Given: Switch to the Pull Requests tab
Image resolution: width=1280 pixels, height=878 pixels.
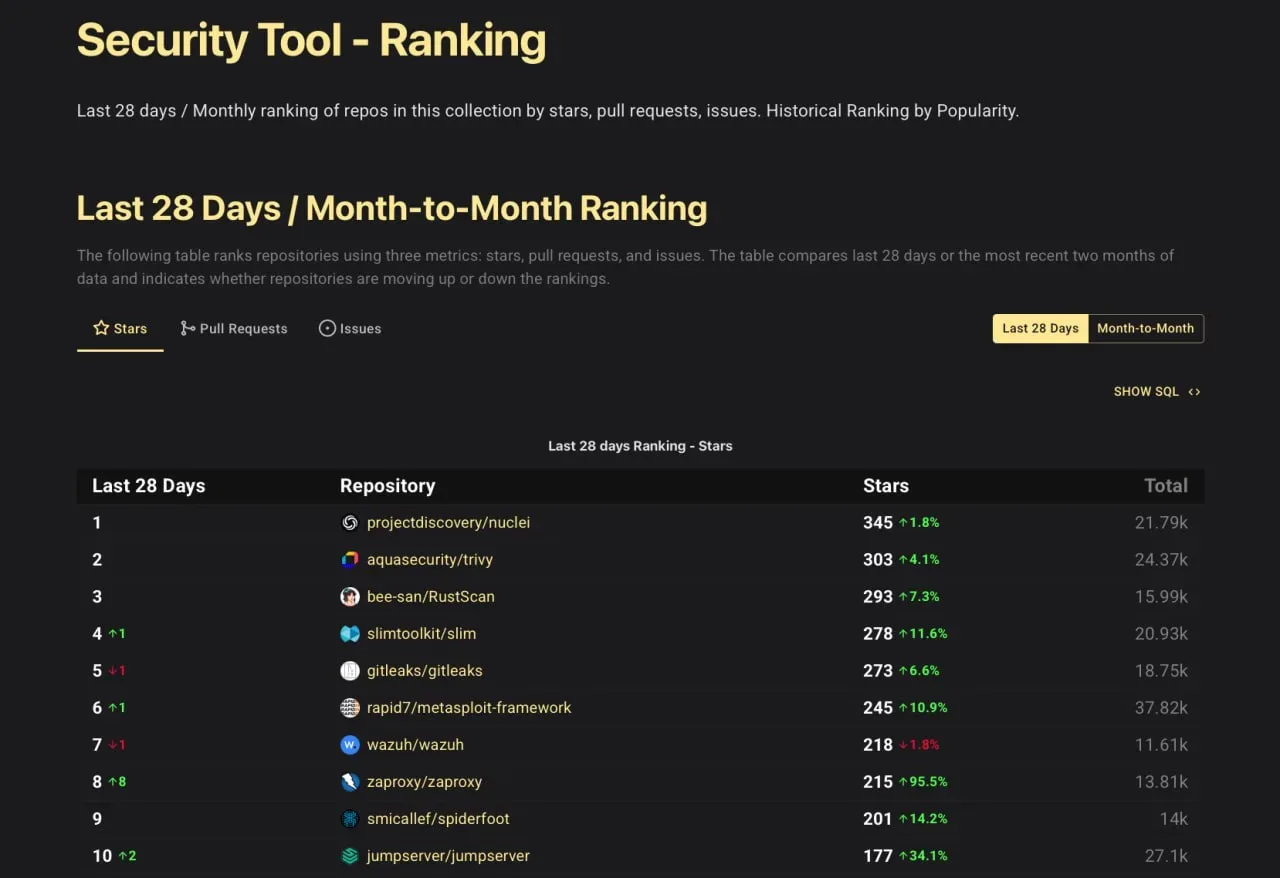Looking at the screenshot, I should (233, 329).
